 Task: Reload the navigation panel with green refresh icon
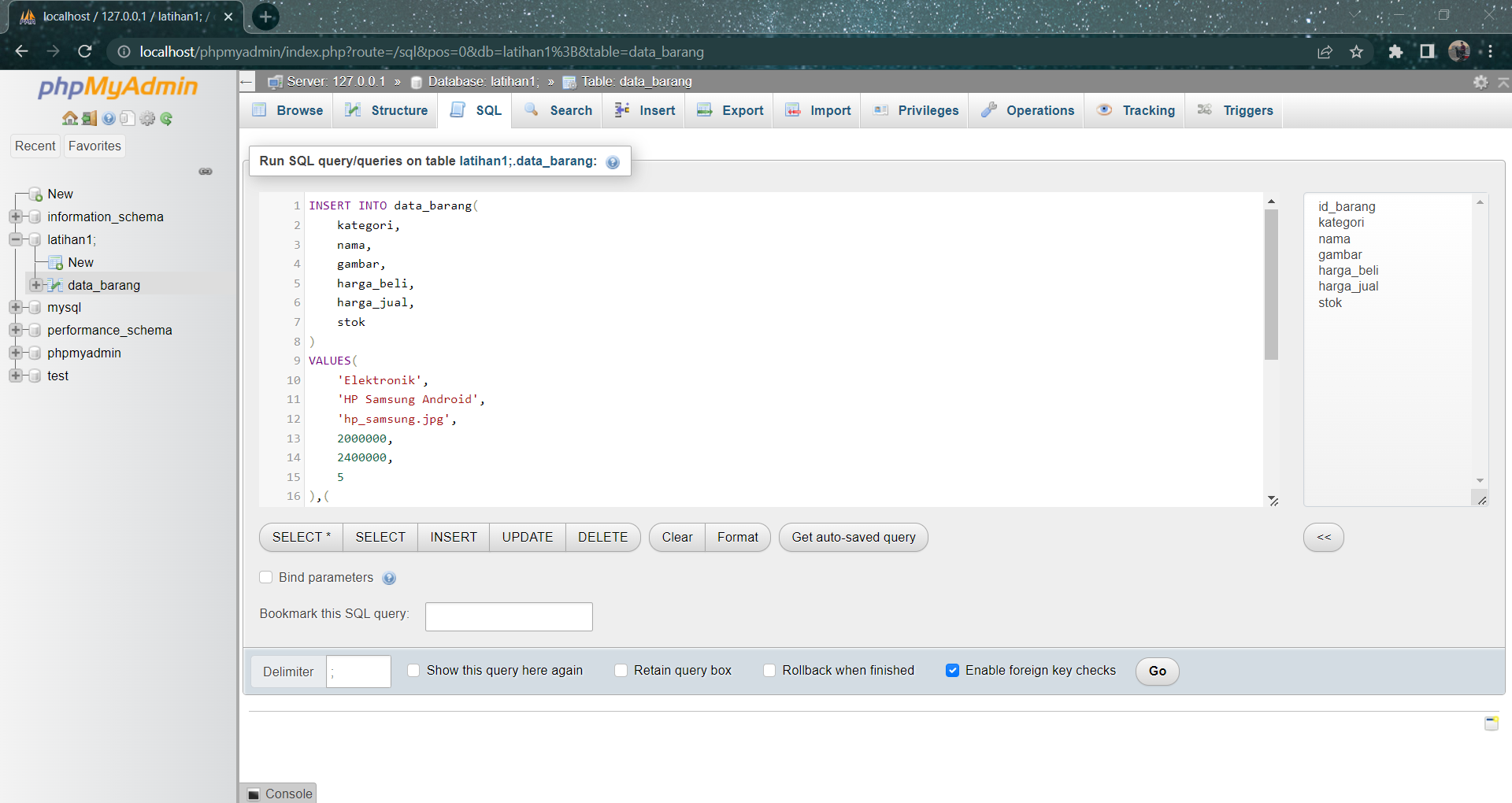point(166,118)
